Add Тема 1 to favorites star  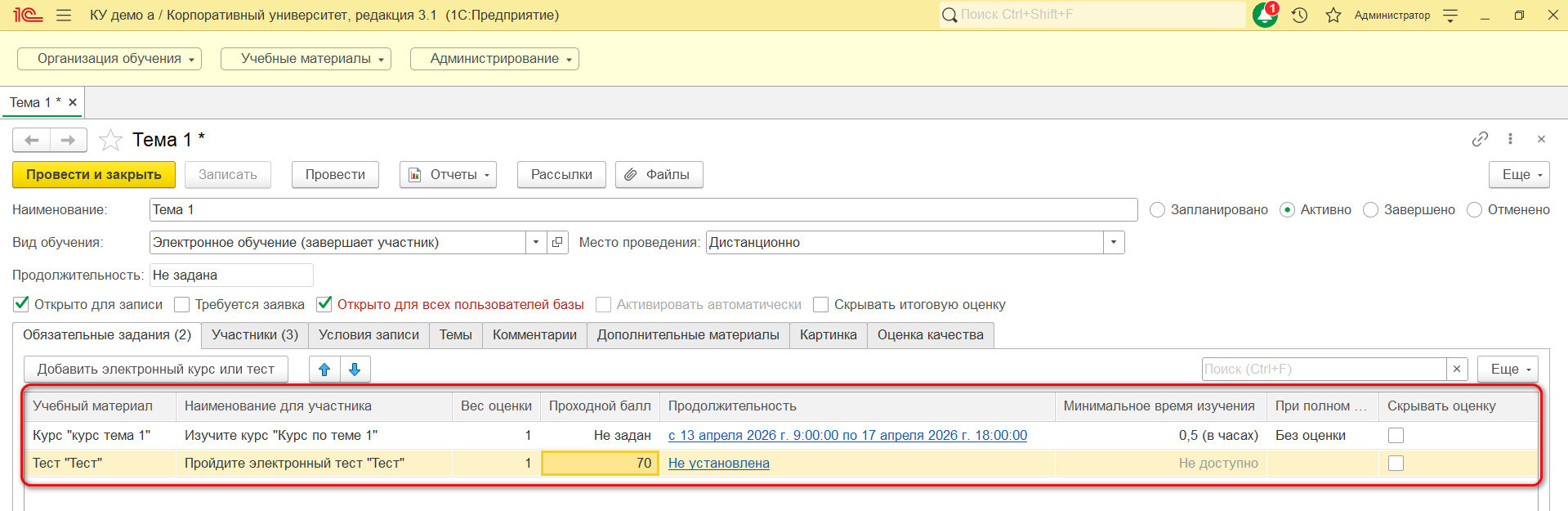[110, 140]
